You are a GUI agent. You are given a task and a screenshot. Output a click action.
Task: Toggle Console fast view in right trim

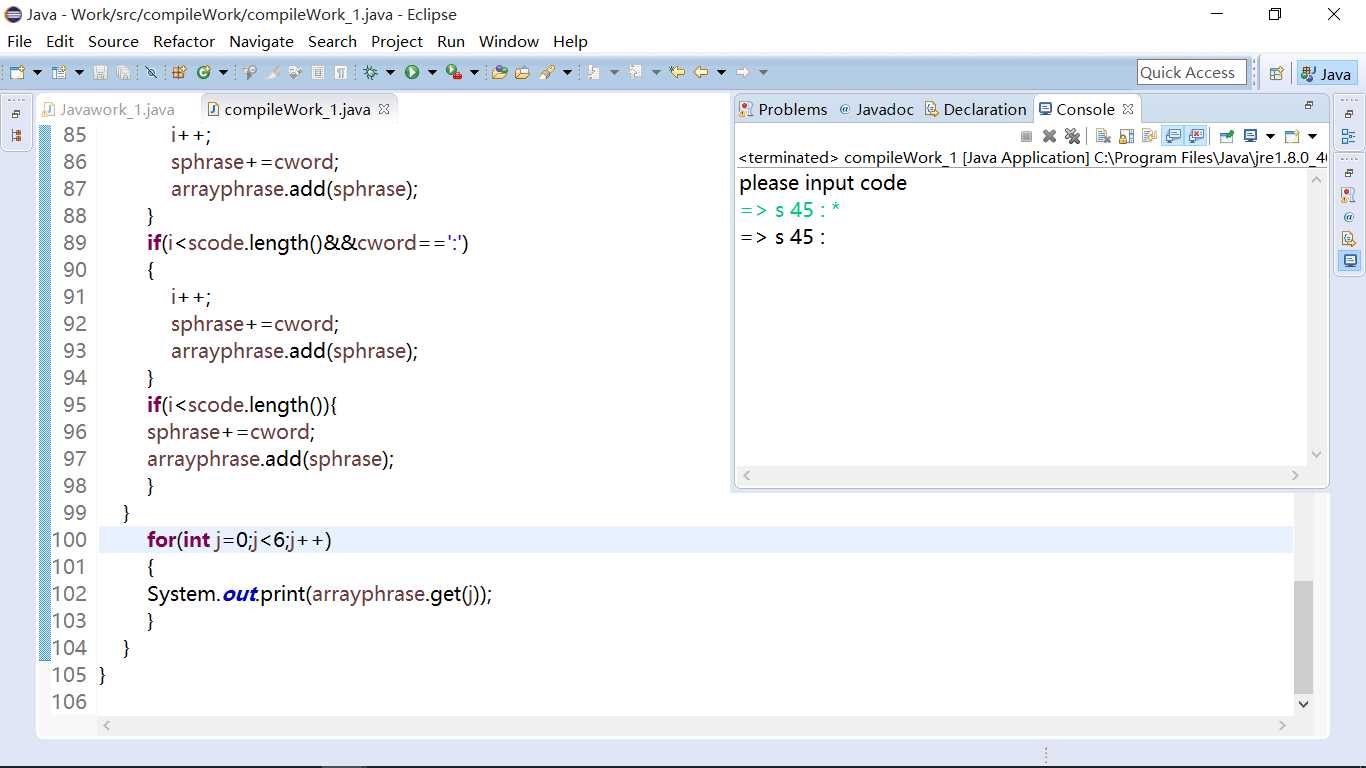1349,260
